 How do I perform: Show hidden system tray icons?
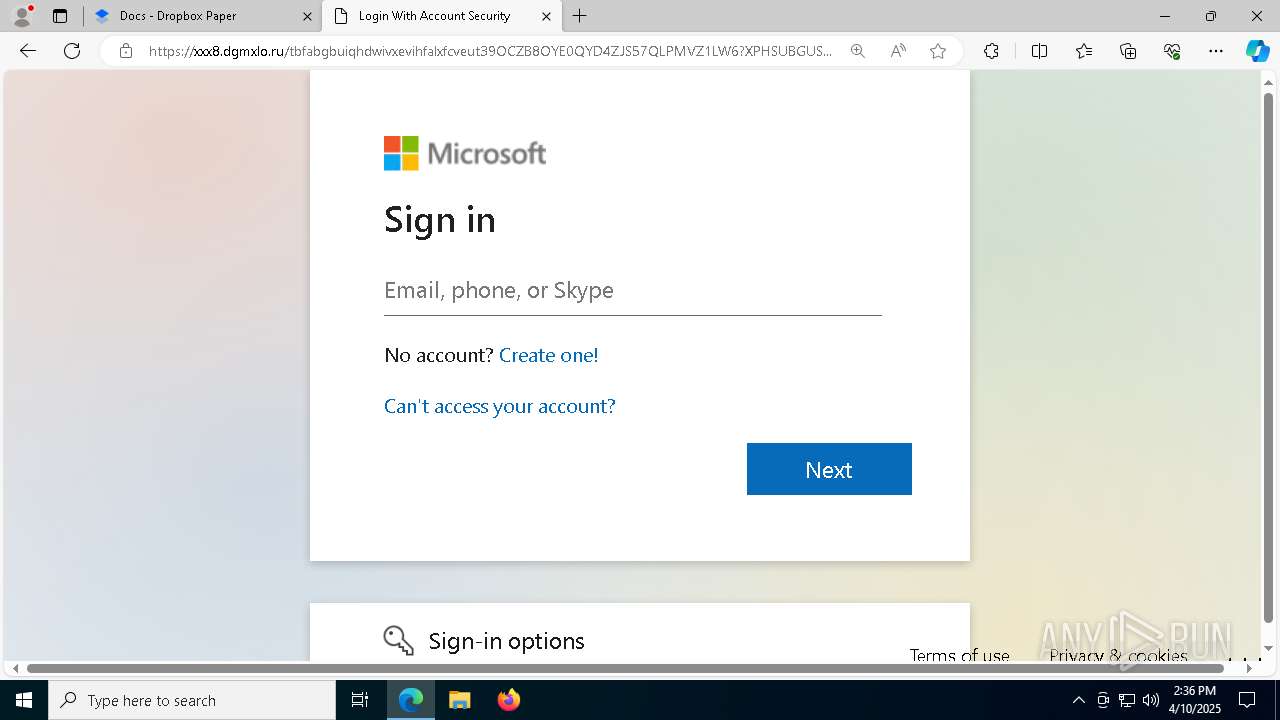pyautogui.click(x=1078, y=700)
